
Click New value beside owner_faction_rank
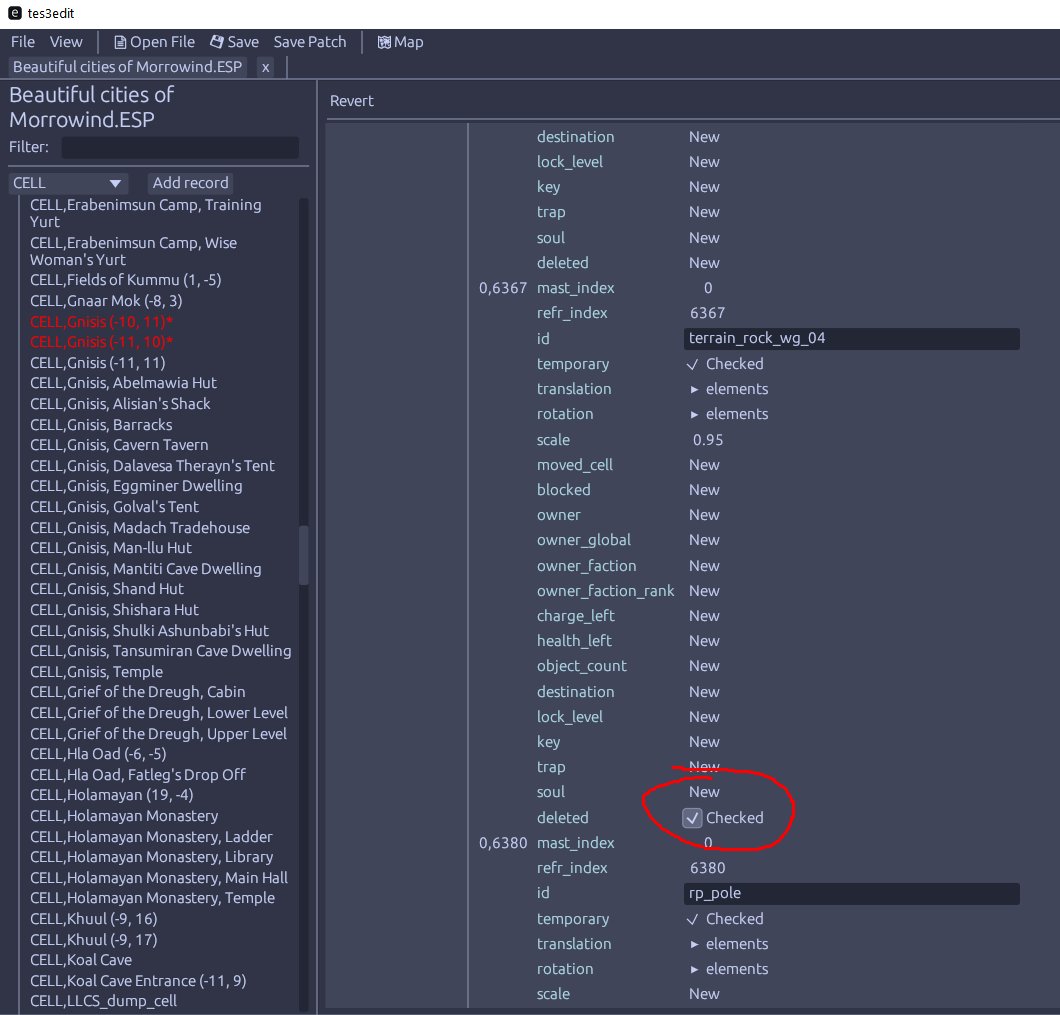704,591
